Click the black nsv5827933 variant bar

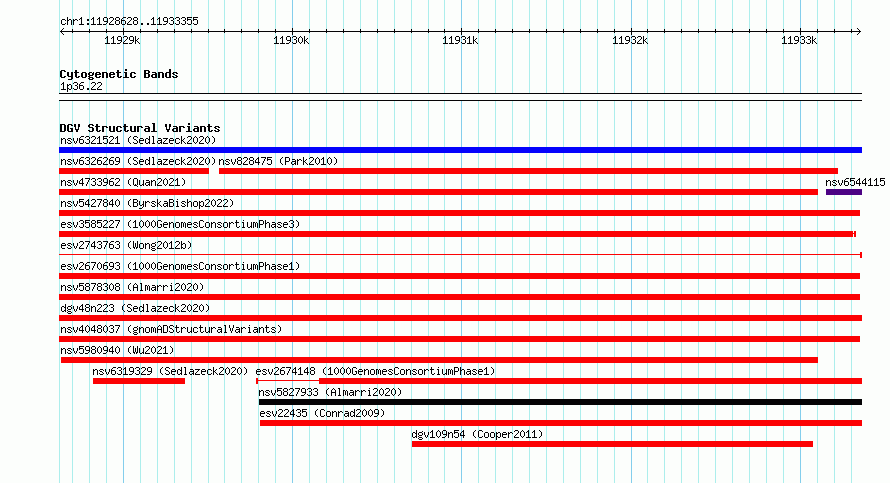click(x=560, y=402)
